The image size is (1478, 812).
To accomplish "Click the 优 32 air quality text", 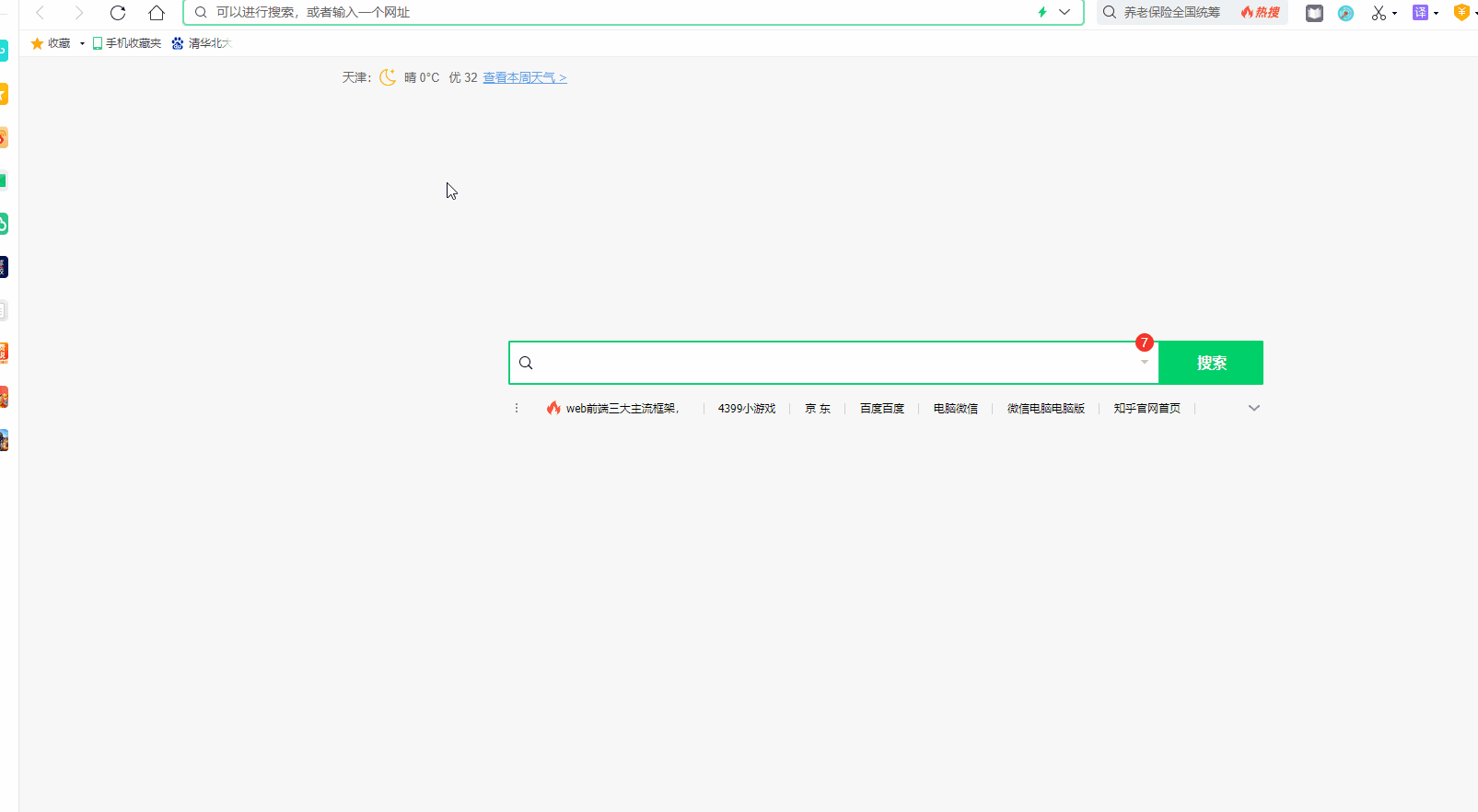I will click(463, 78).
